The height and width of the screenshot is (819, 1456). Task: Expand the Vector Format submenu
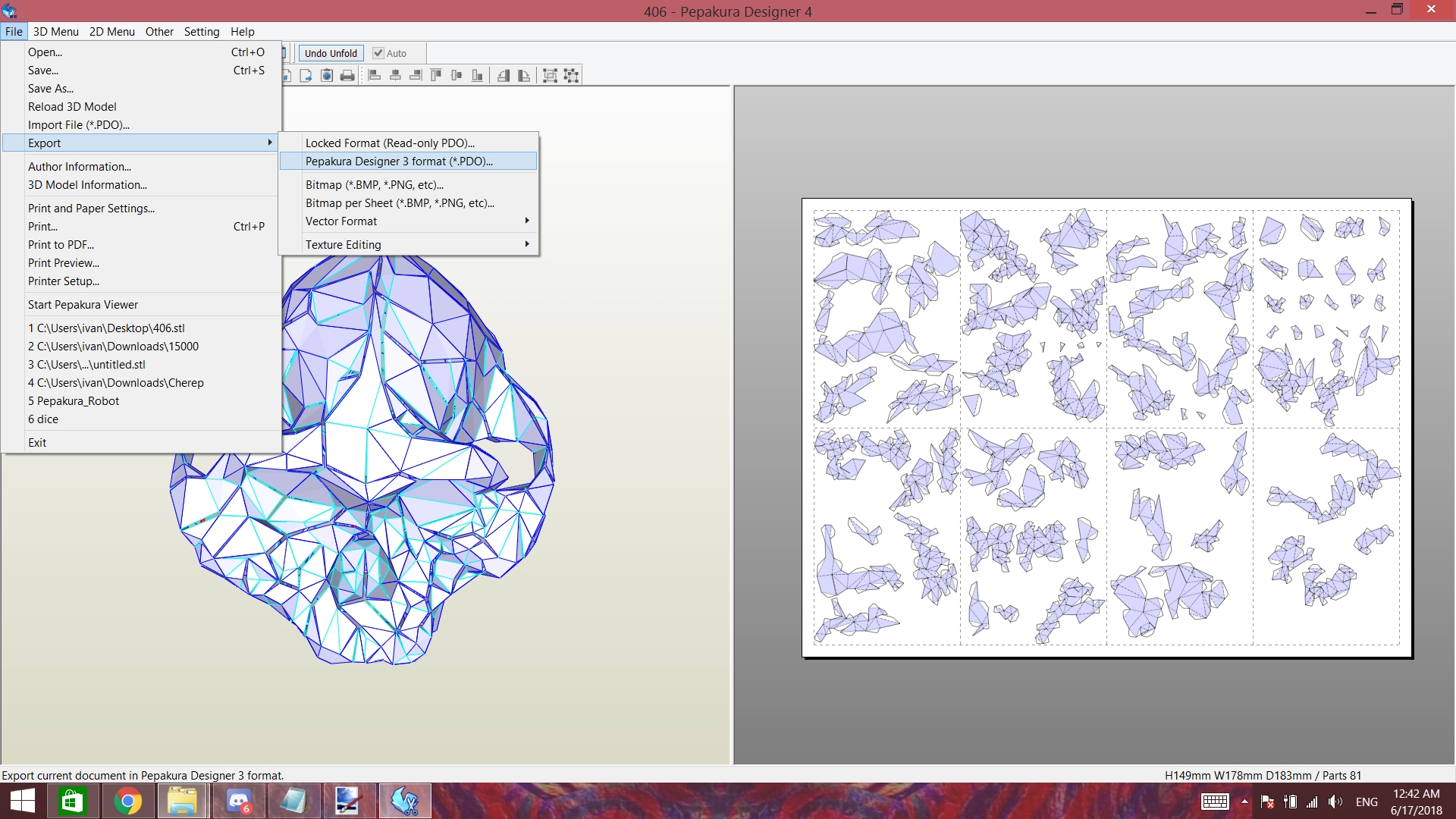[526, 221]
